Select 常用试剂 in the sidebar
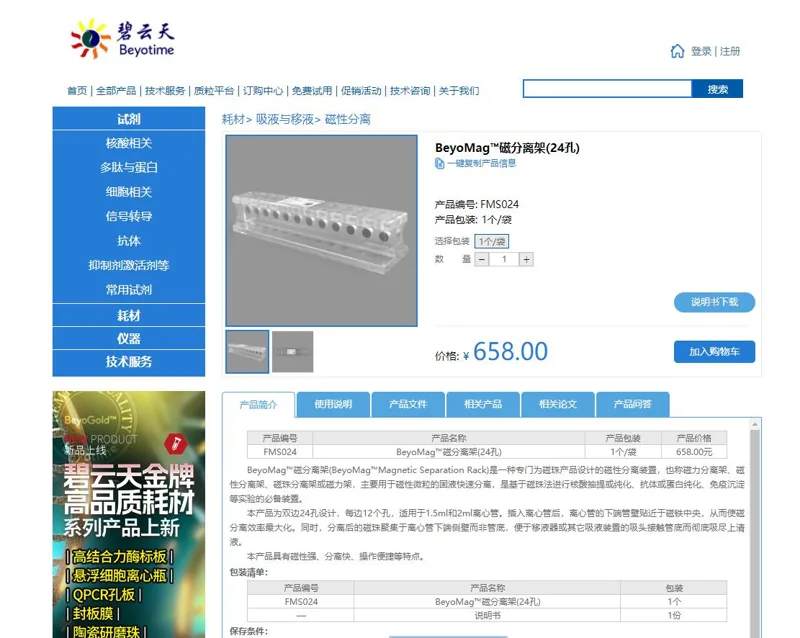Image resolution: width=800 pixels, height=638 pixels. click(129, 290)
